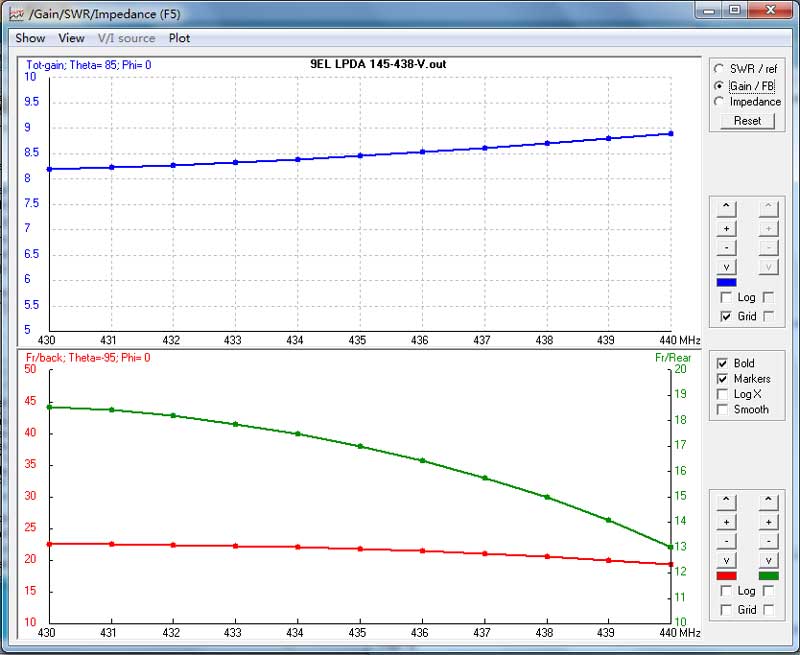Click the plus button for the red Fr/back trace
The height and width of the screenshot is (655, 800).
tap(726, 522)
